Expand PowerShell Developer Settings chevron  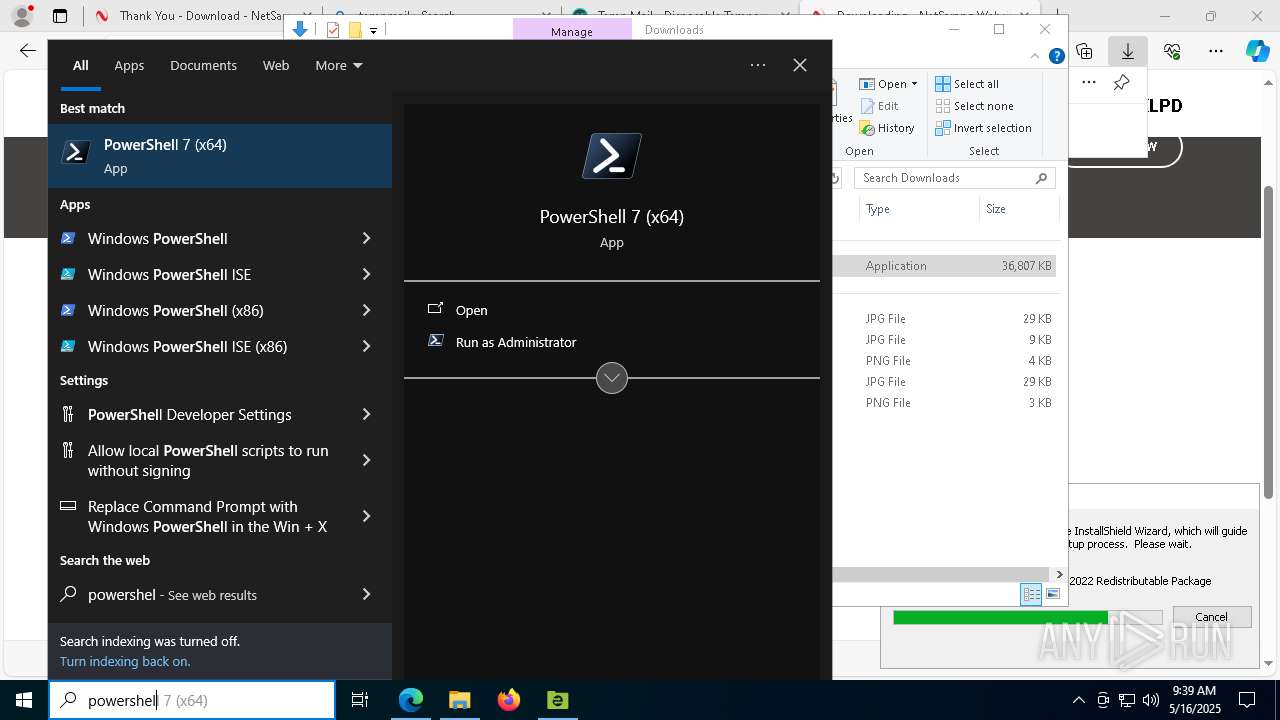pyautogui.click(x=366, y=414)
